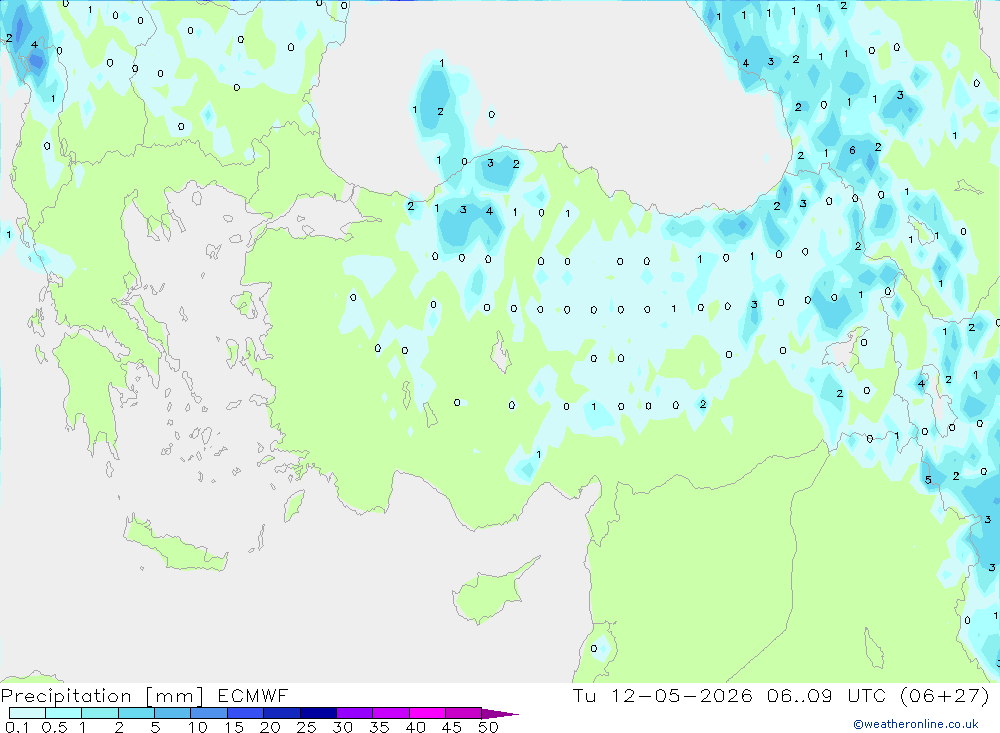The height and width of the screenshot is (733, 1000).
Task: Click the precipitation value '6' on the map
Action: coord(852,151)
